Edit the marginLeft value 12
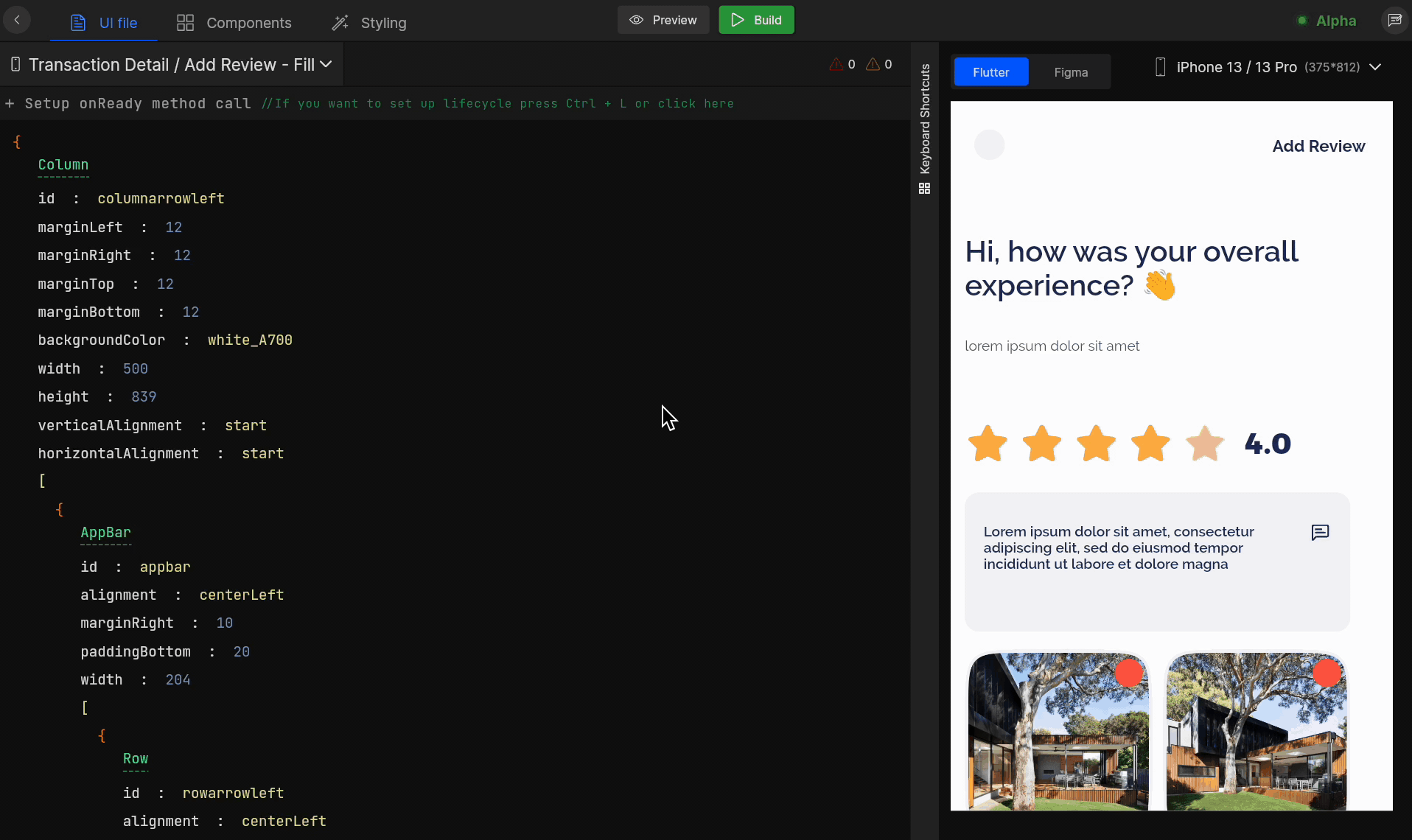Viewport: 1412px width, 840px height. pyautogui.click(x=173, y=227)
